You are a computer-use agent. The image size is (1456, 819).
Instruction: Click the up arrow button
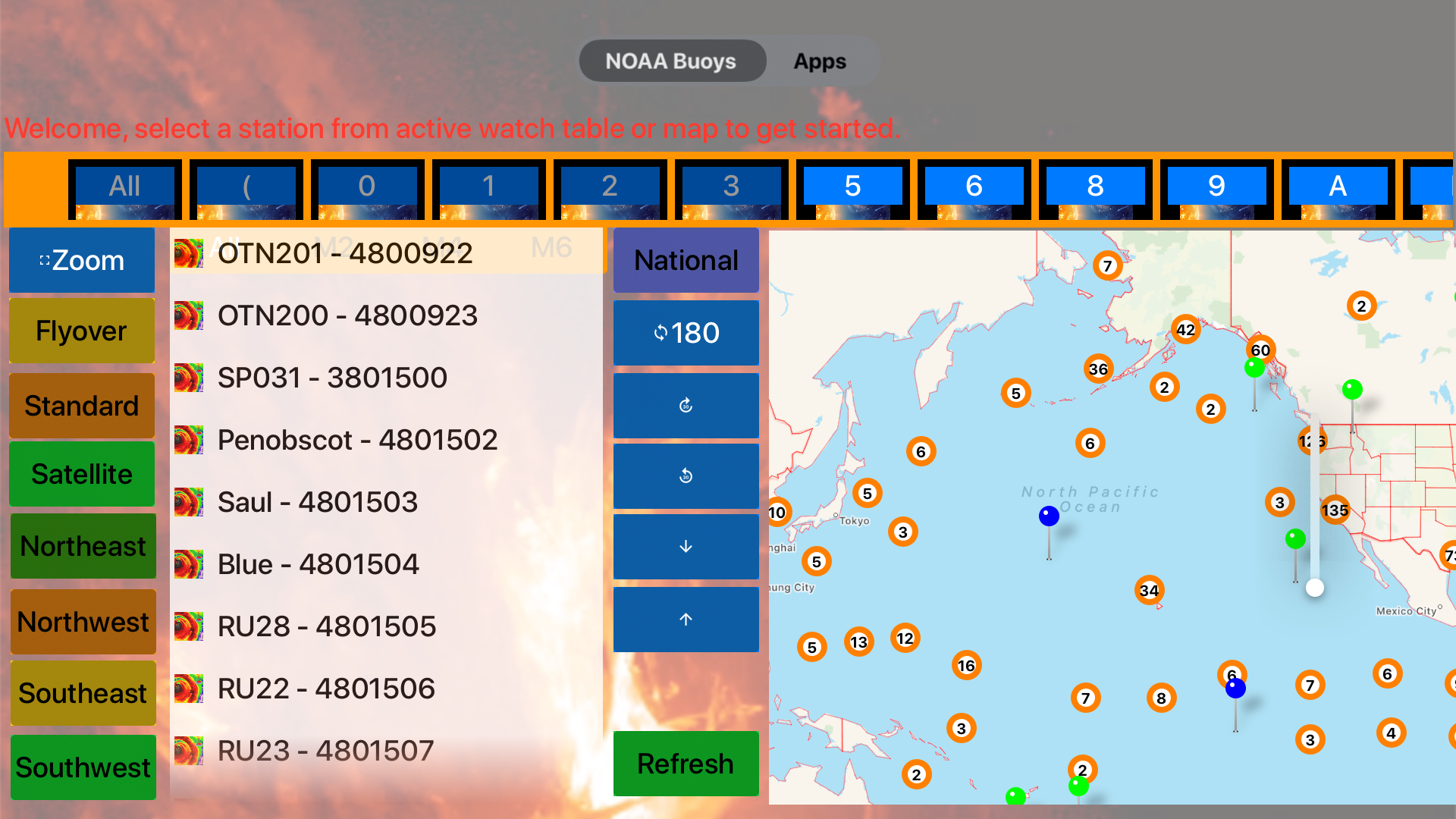(686, 620)
